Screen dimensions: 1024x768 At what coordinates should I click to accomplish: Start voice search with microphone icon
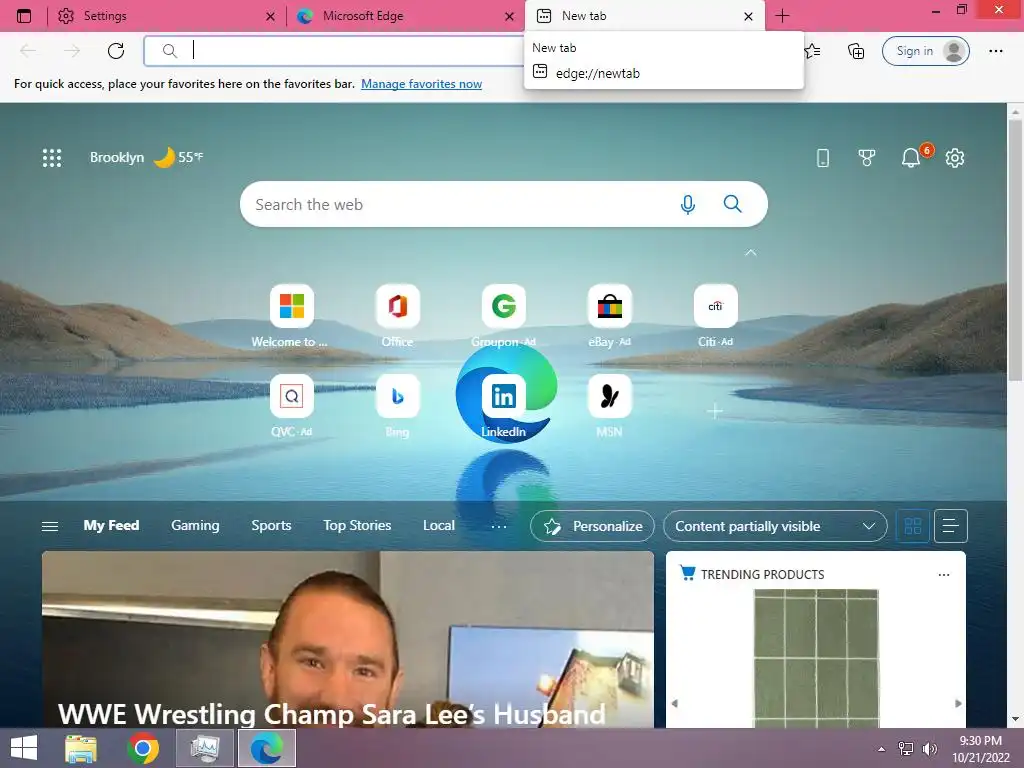687,204
